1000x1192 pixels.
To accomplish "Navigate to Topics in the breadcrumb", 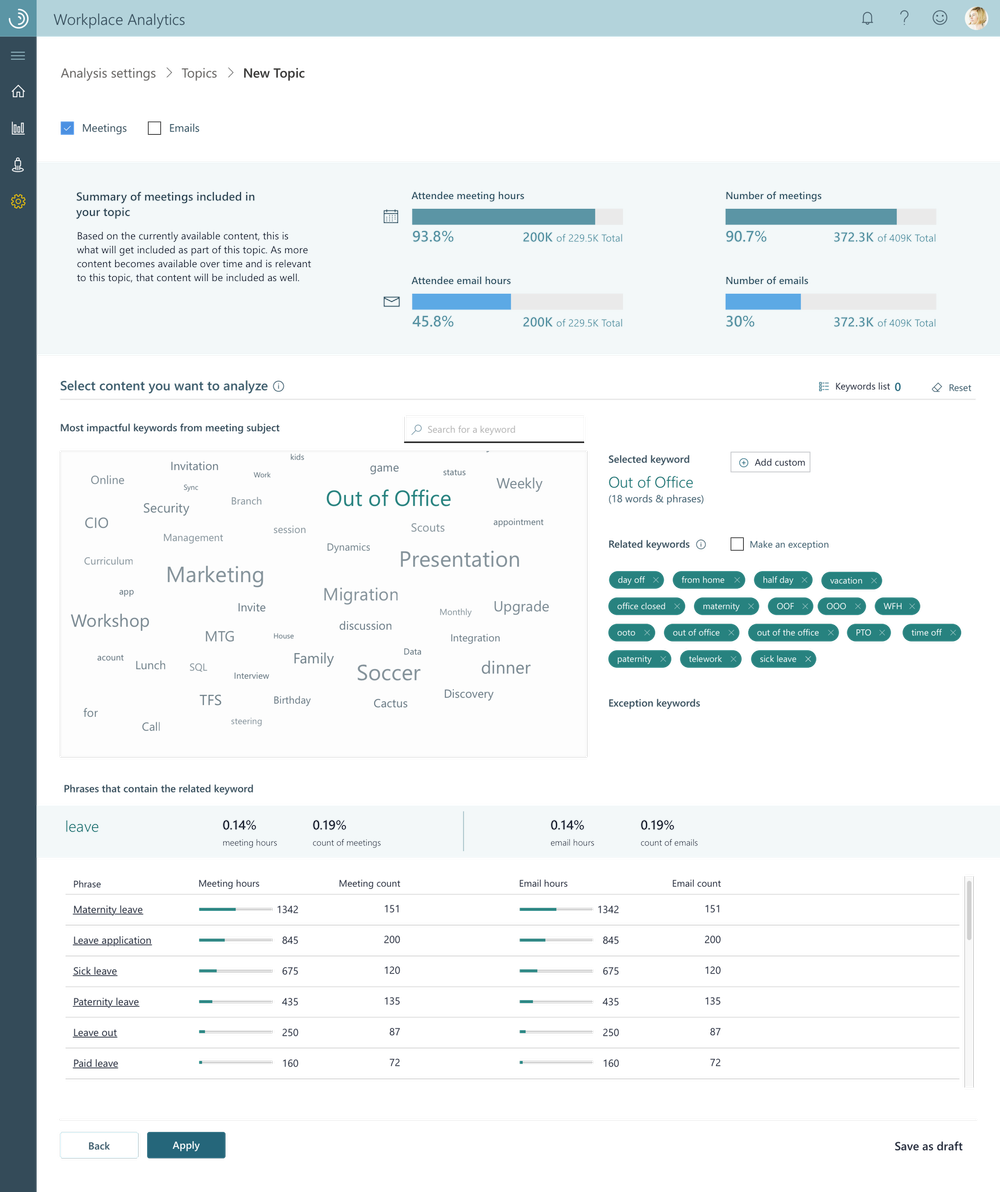I will (x=198, y=73).
